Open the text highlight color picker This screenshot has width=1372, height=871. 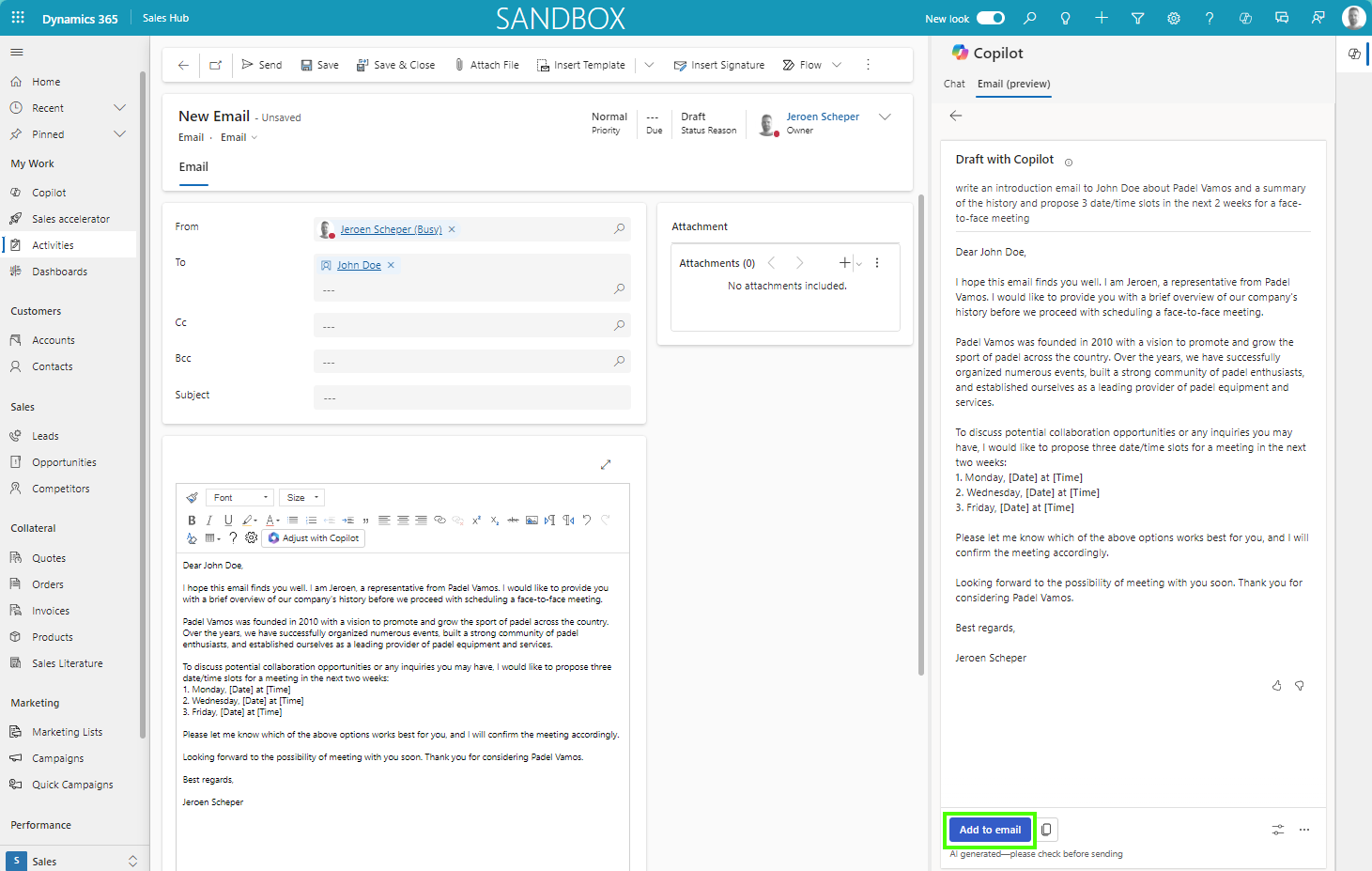(x=248, y=520)
